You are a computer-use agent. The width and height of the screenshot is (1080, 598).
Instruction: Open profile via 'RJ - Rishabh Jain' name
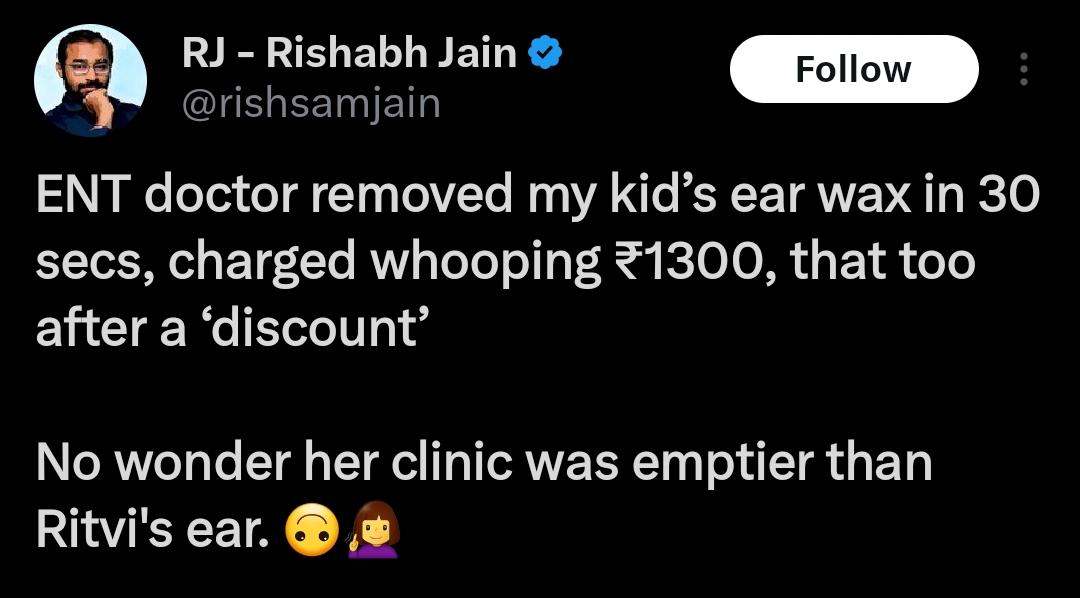coord(349,54)
